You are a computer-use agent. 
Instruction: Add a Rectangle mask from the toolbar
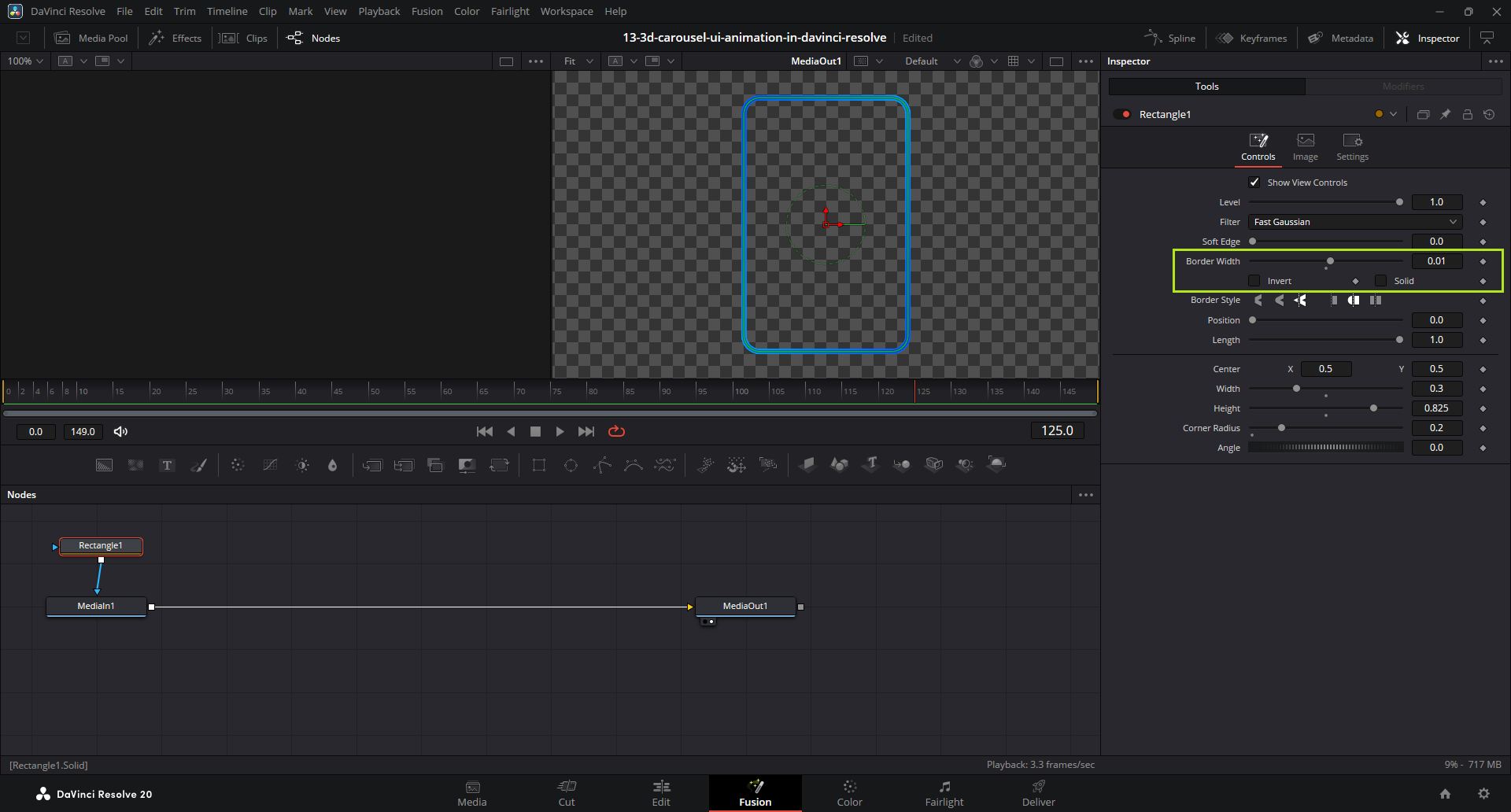pyautogui.click(x=539, y=465)
